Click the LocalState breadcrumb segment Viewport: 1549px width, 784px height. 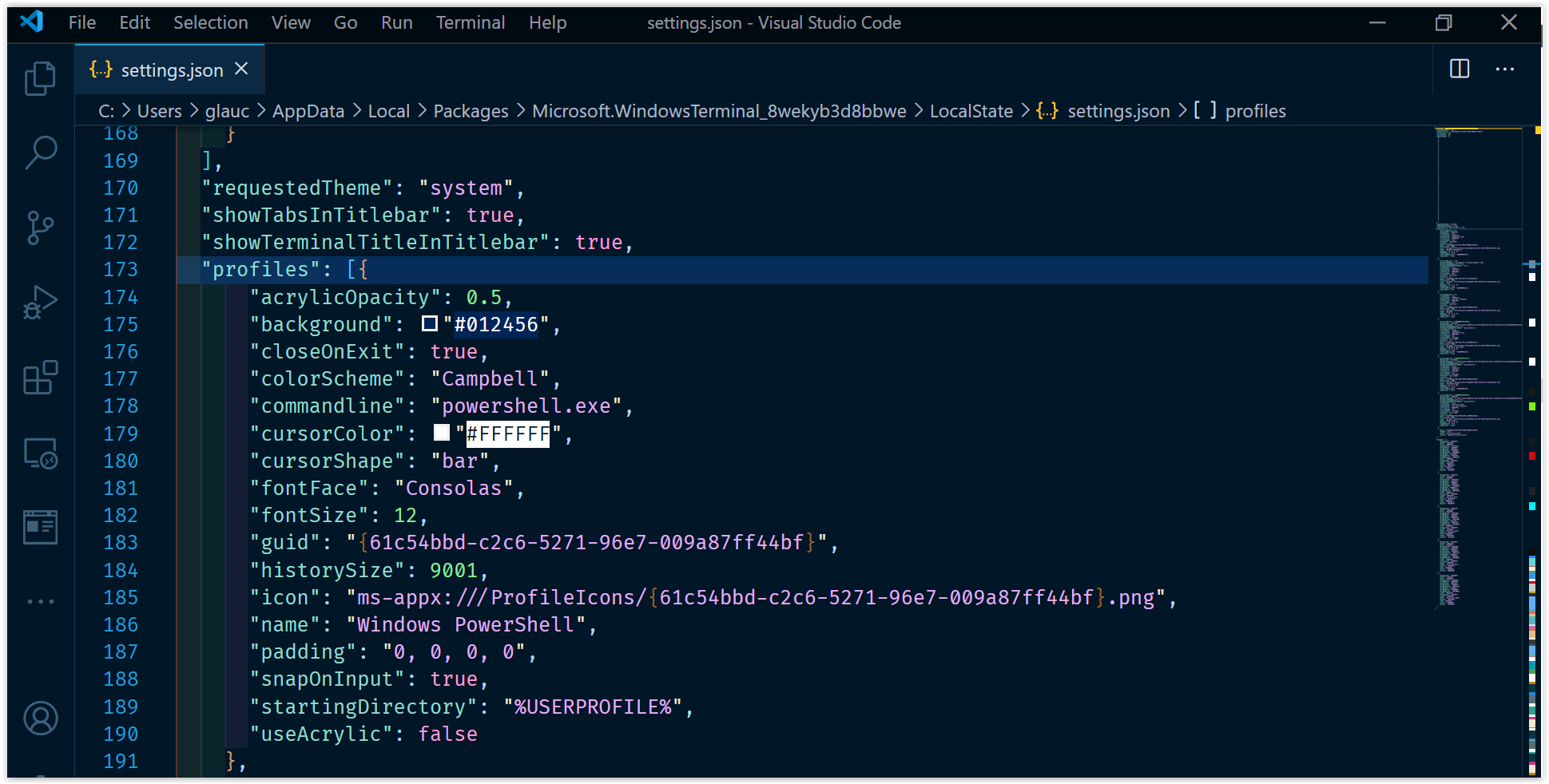point(971,111)
